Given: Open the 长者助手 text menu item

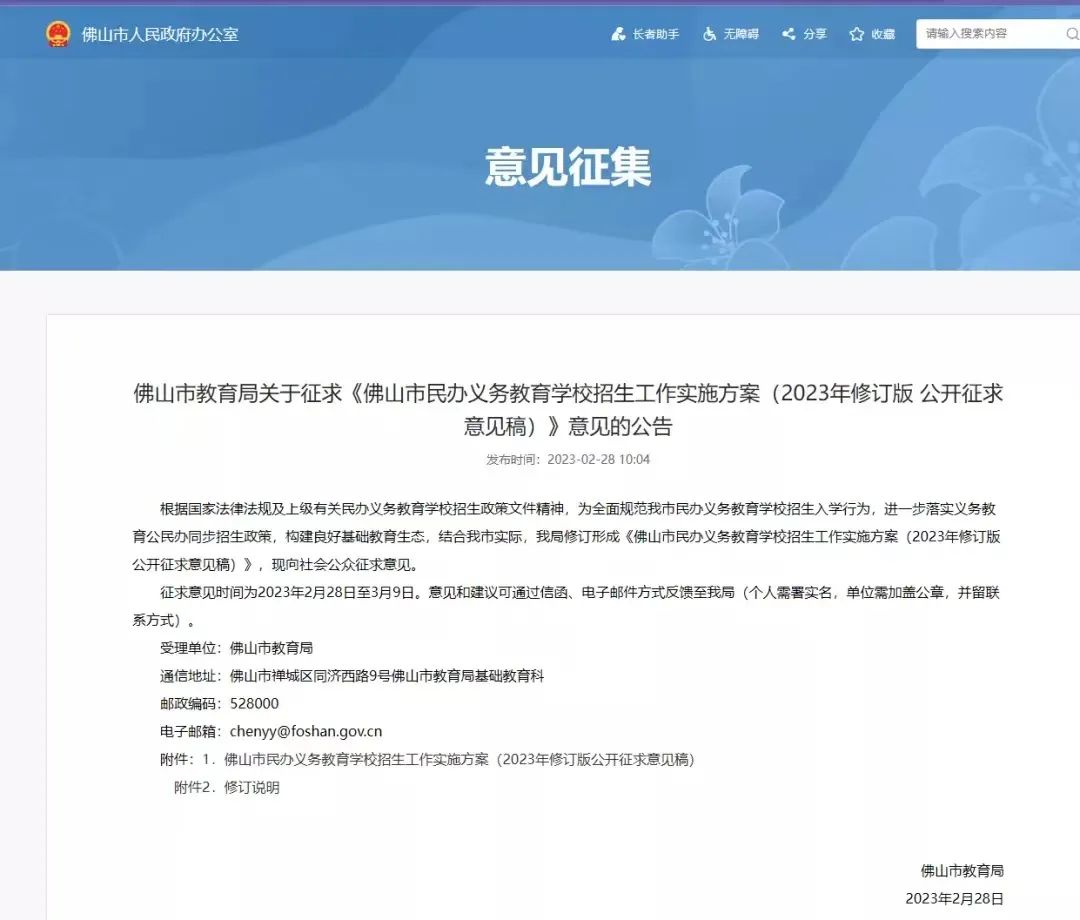Looking at the screenshot, I should [x=656, y=34].
